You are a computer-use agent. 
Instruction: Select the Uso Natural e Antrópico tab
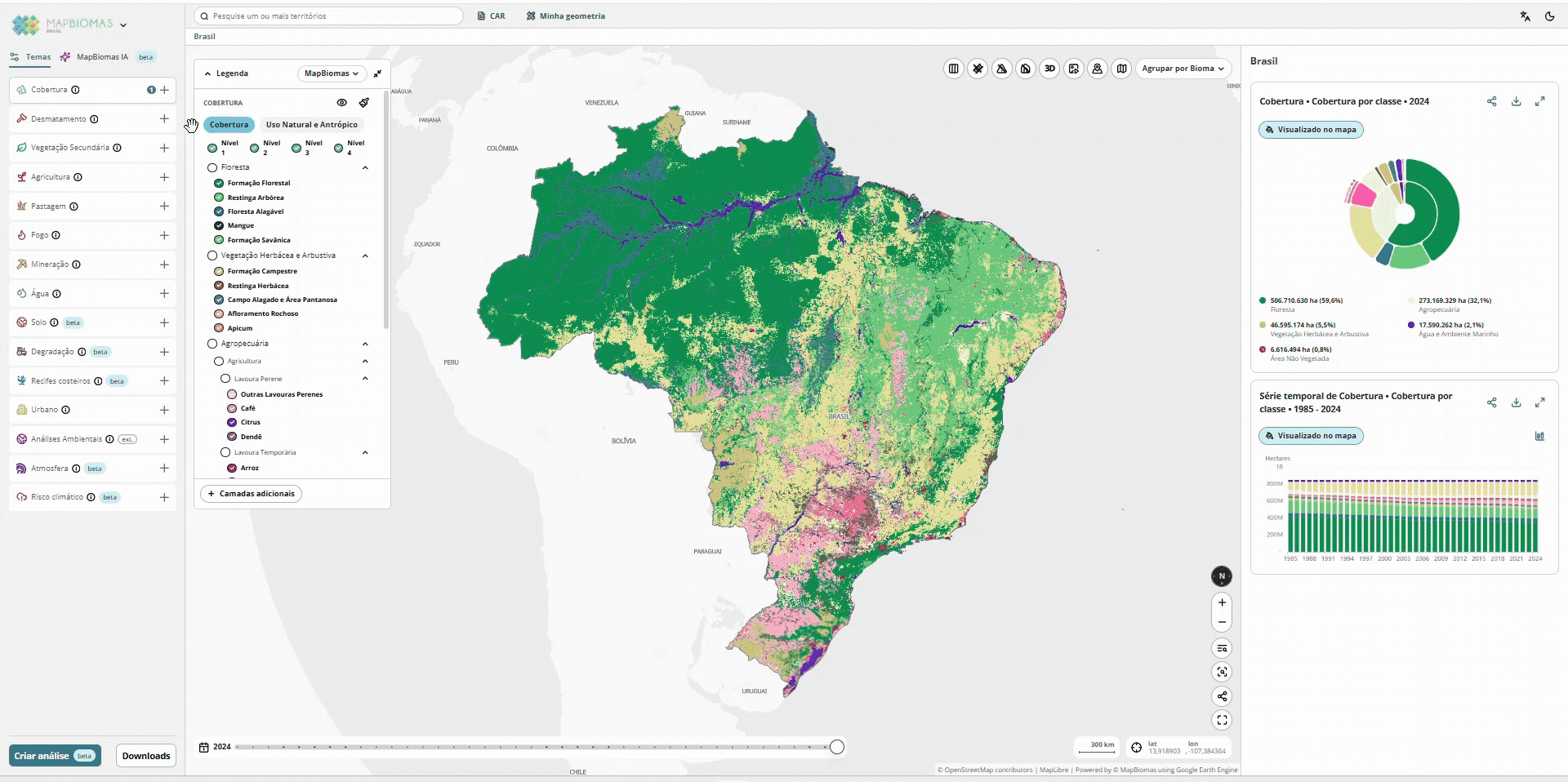click(x=312, y=125)
